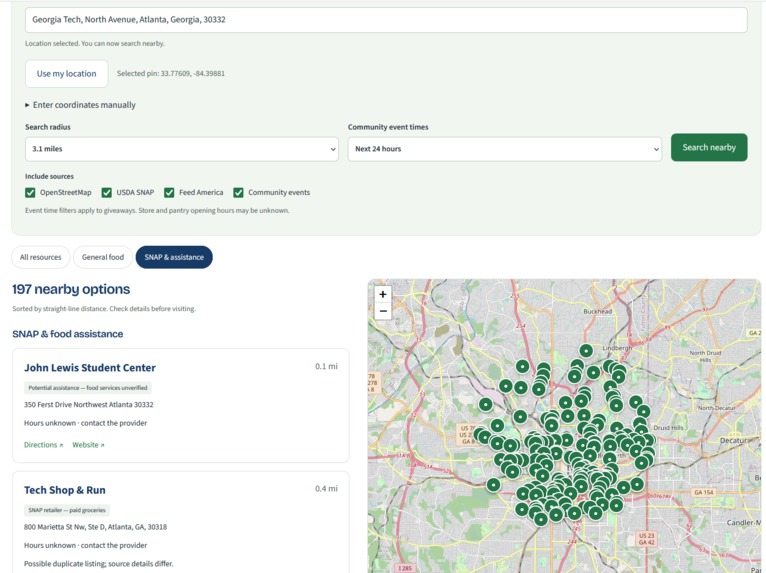Click the SNAP retailer paid groceries tag
This screenshot has width=766, height=573.
67,510
